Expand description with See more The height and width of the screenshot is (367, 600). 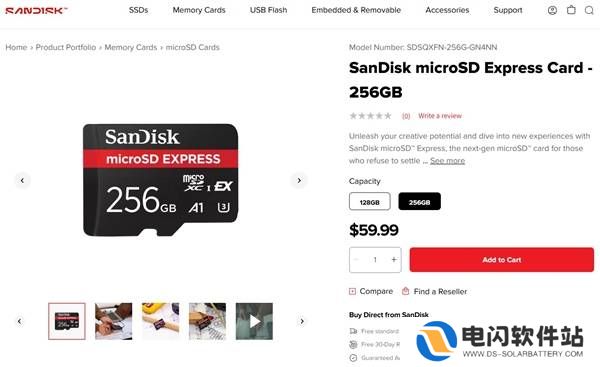point(447,161)
